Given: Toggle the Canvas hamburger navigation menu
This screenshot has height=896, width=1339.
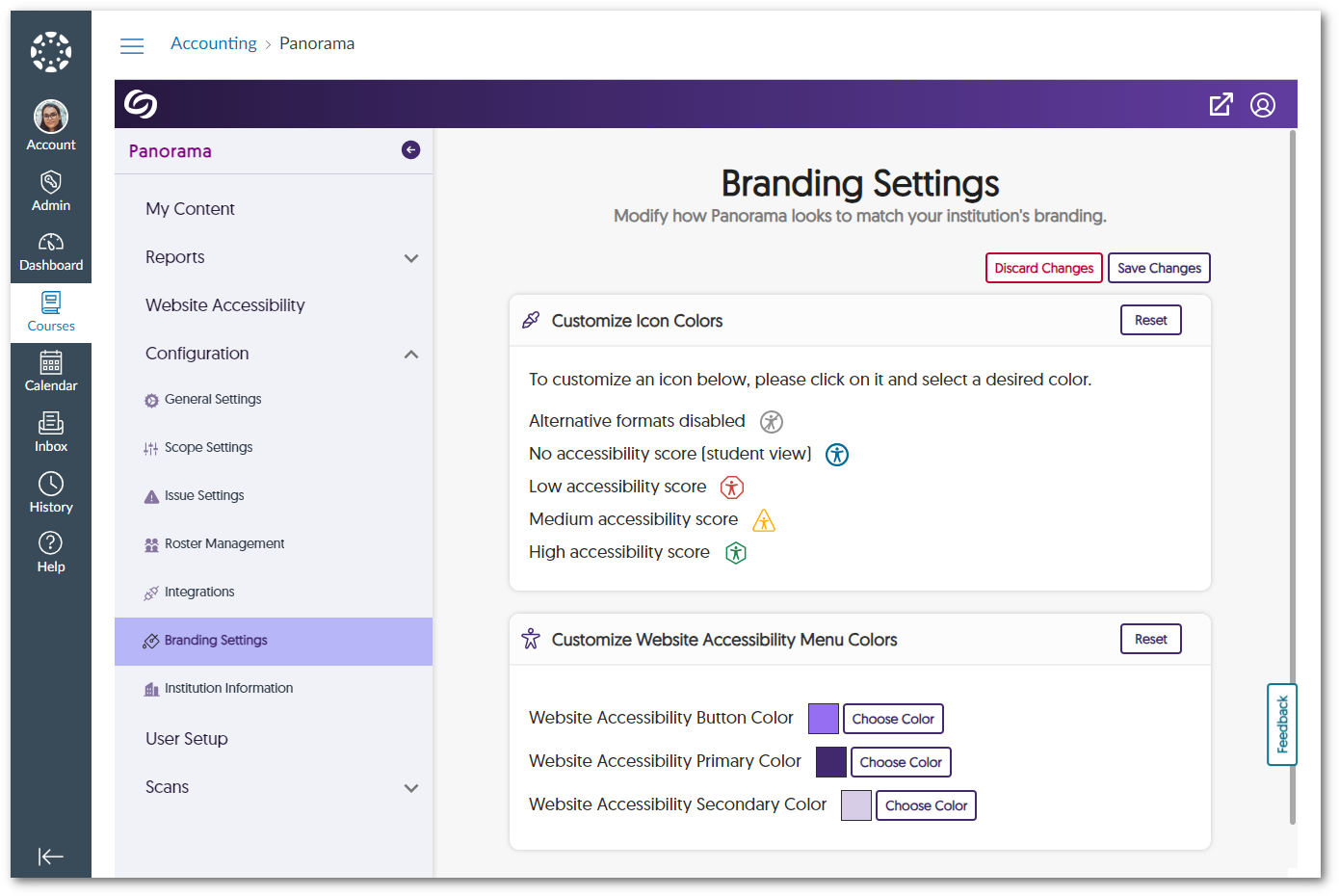Looking at the screenshot, I should (x=132, y=45).
